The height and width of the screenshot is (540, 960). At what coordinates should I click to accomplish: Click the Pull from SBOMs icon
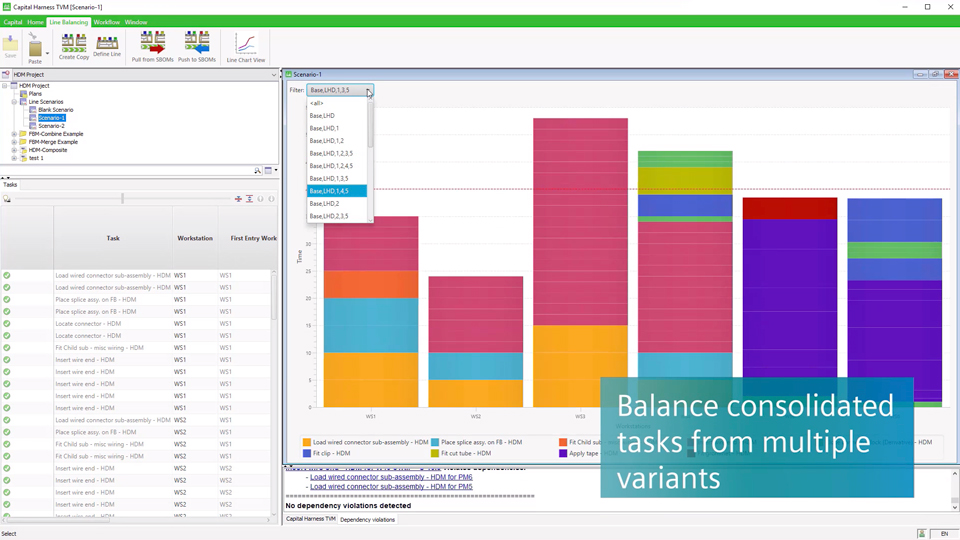point(152,45)
